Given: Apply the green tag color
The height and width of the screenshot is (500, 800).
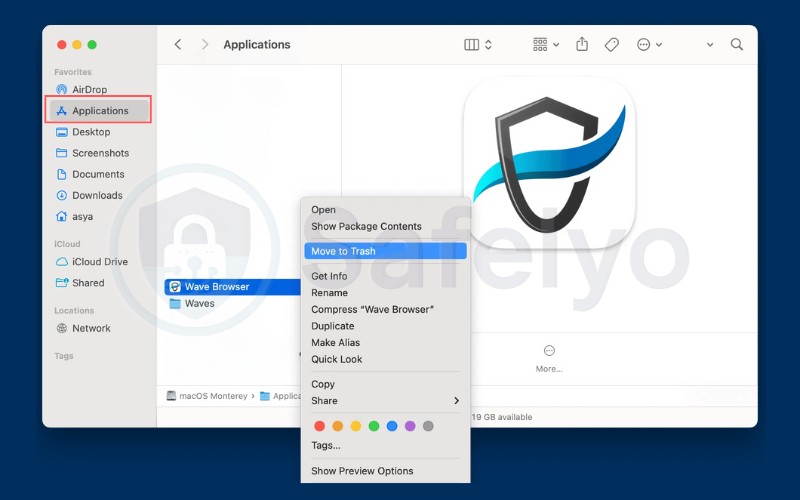Looking at the screenshot, I should click(374, 426).
